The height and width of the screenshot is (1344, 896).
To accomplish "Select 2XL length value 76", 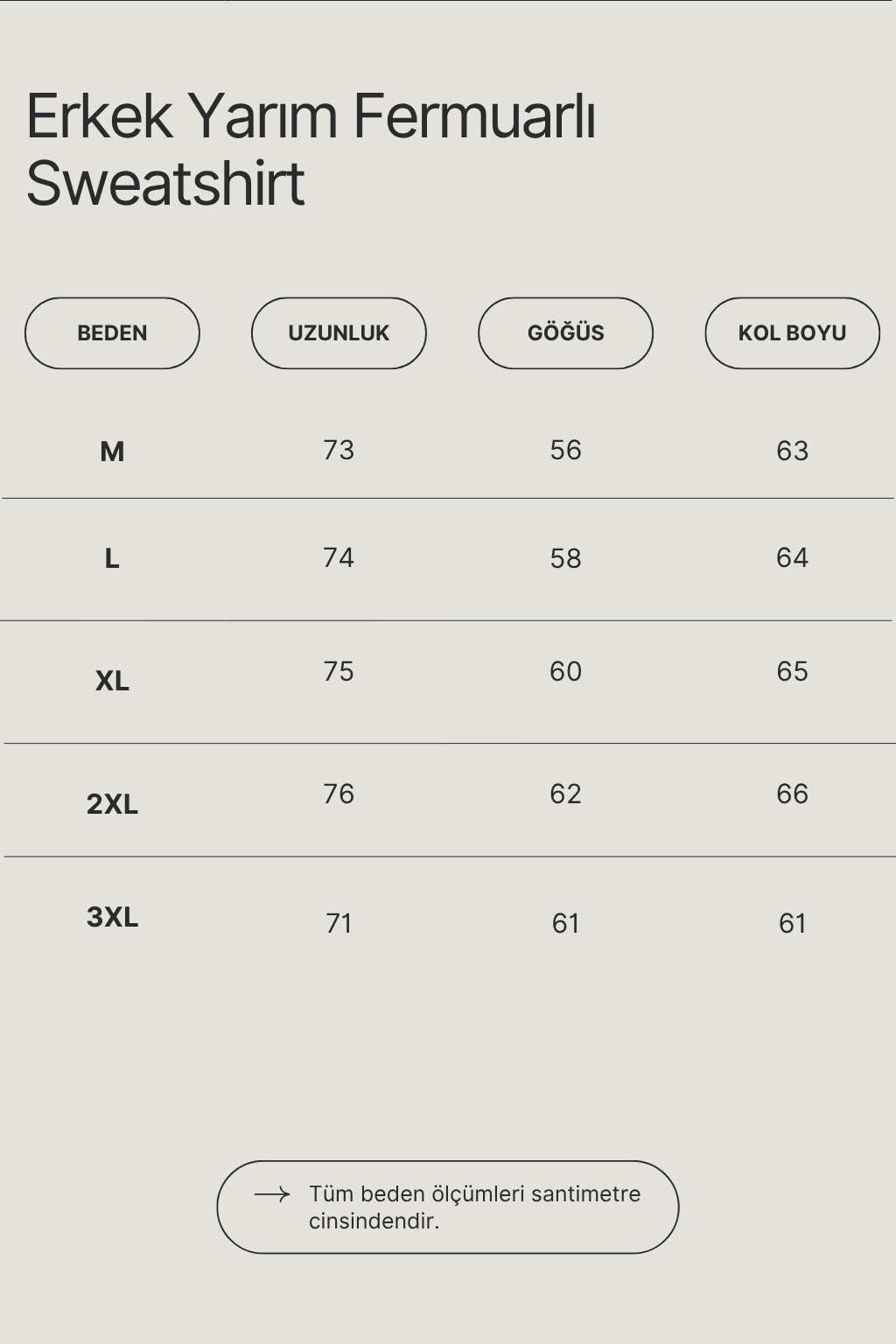I will tap(339, 794).
